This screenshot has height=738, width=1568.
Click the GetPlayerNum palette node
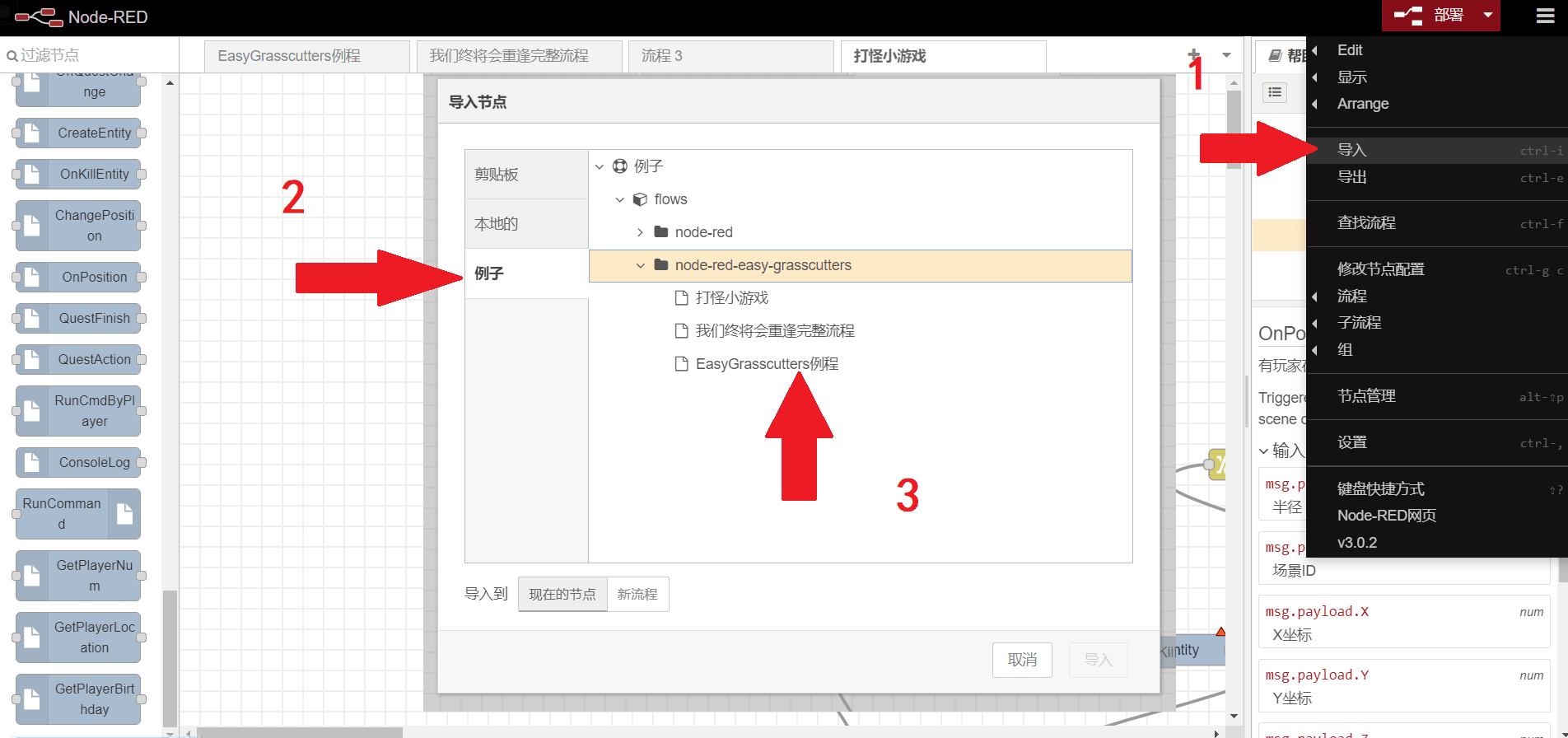tap(78, 576)
